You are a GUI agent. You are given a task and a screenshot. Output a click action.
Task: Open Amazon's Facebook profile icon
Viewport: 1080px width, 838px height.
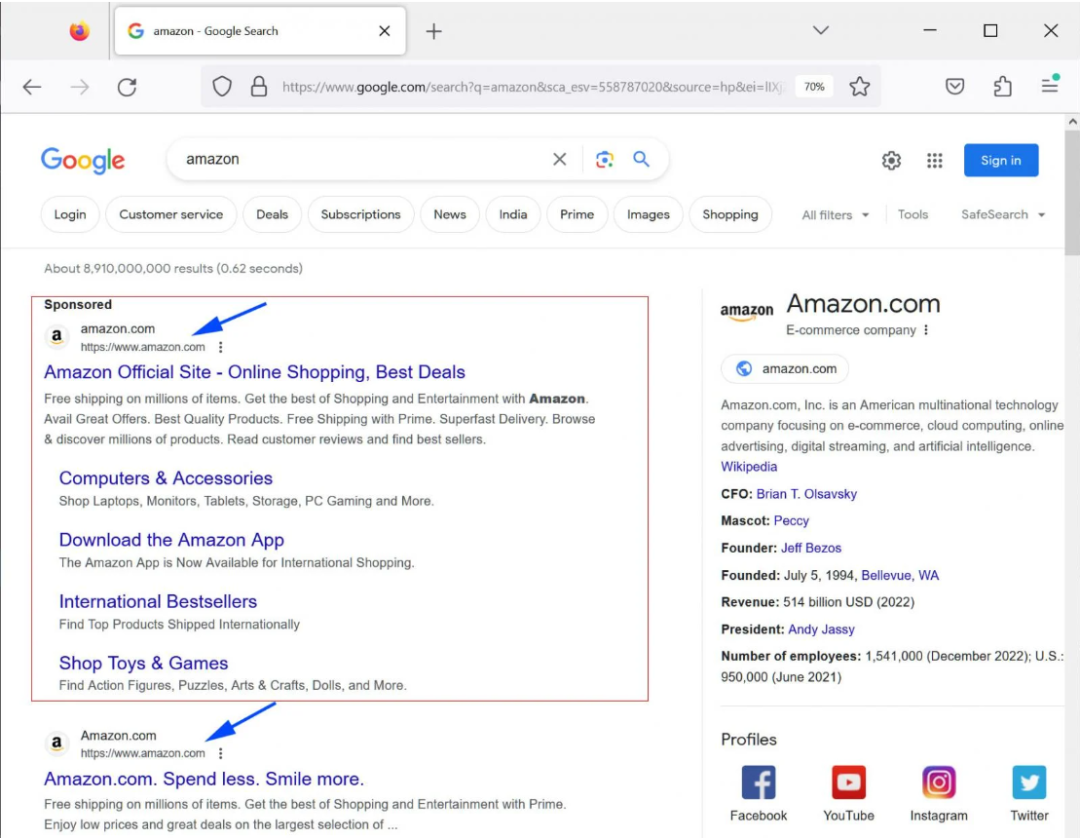[758, 782]
